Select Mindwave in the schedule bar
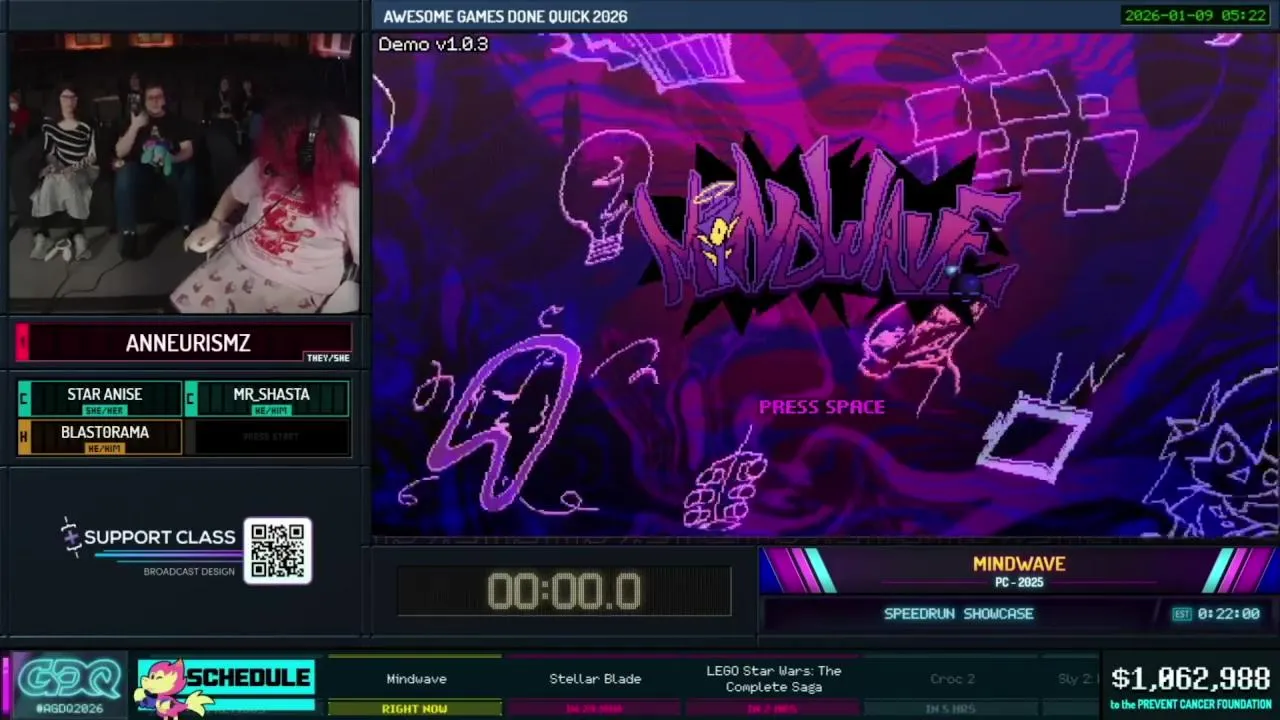Viewport: 1280px width, 720px height. tap(416, 679)
